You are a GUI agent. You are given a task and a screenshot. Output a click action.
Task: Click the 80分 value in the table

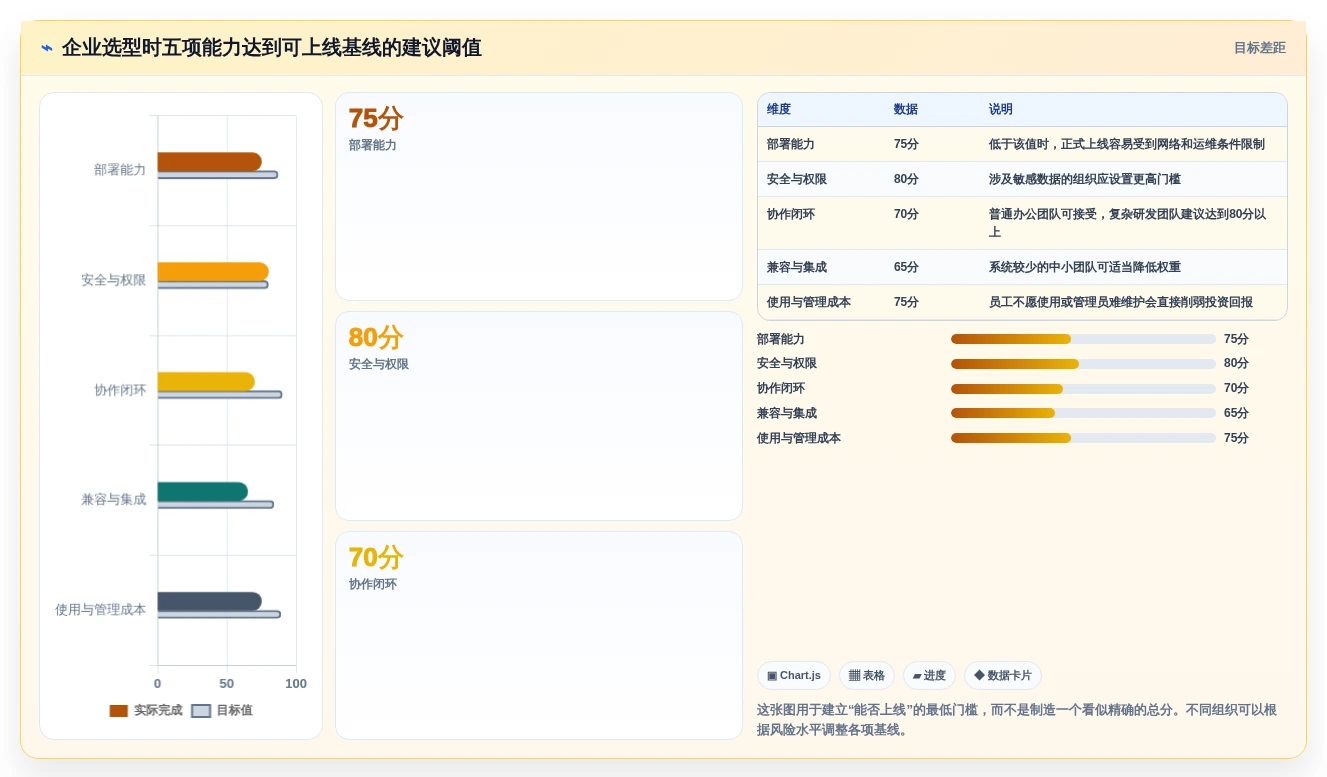click(906, 179)
